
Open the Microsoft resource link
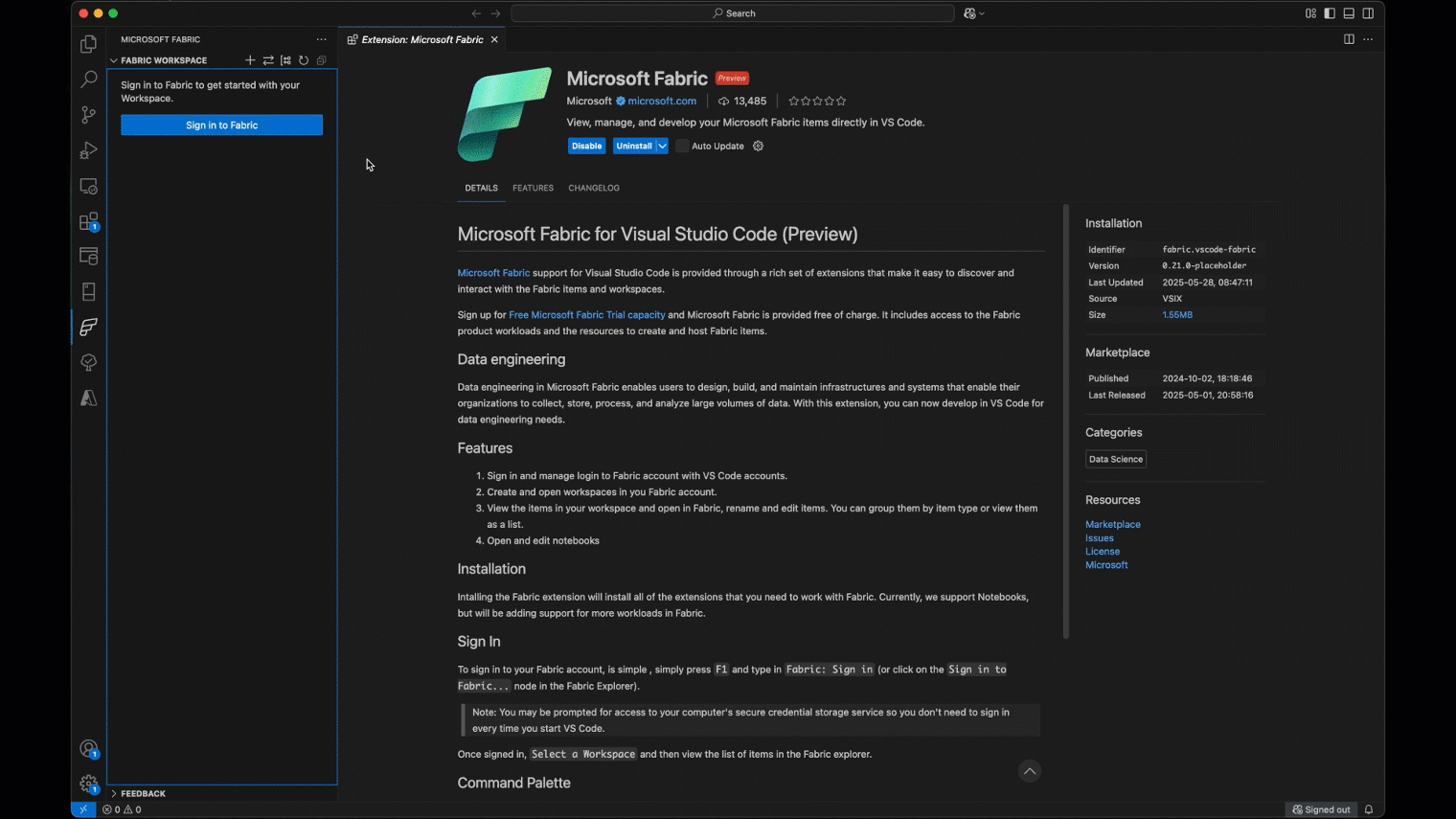pos(1106,565)
